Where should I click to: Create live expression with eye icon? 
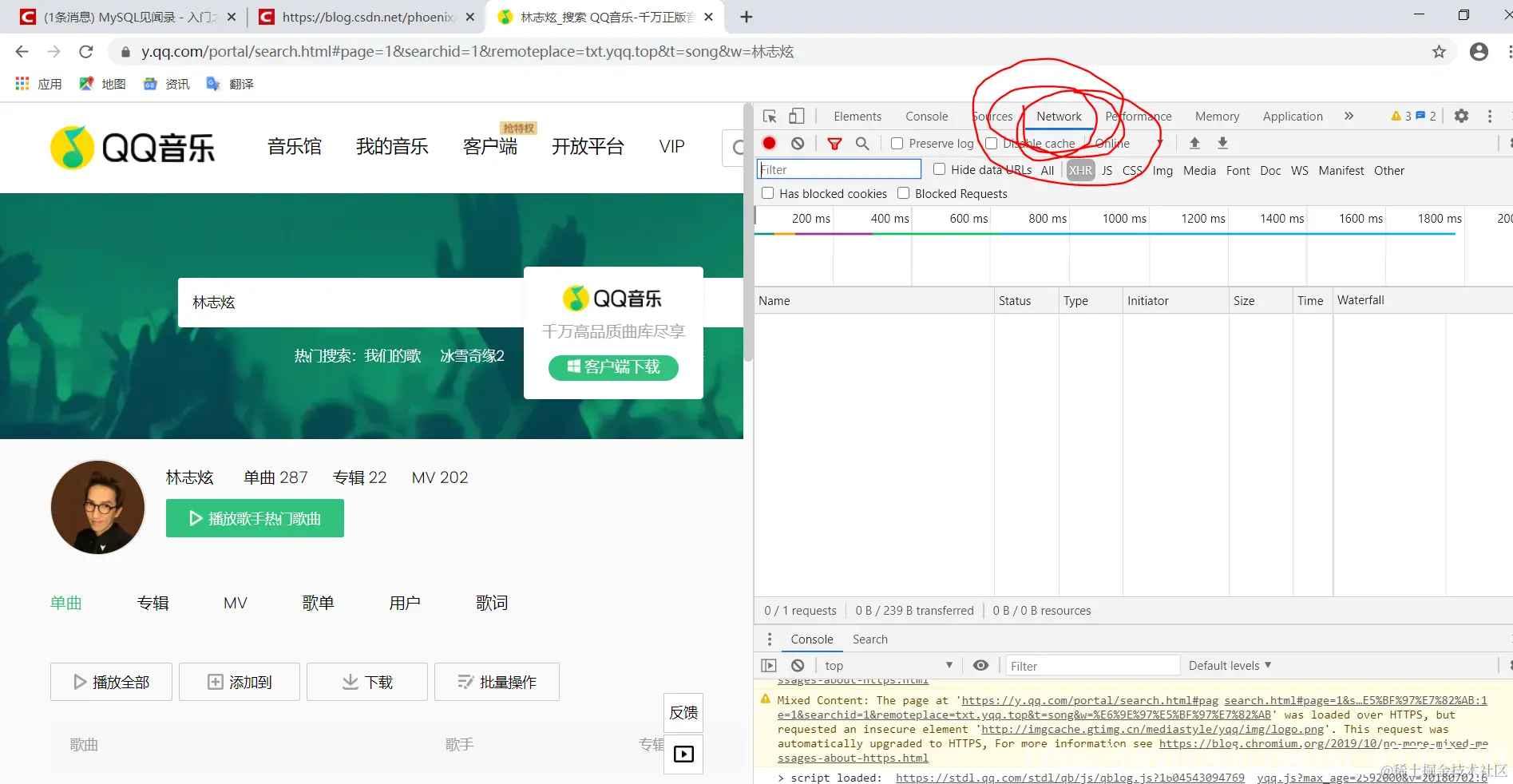pyautogui.click(x=980, y=665)
